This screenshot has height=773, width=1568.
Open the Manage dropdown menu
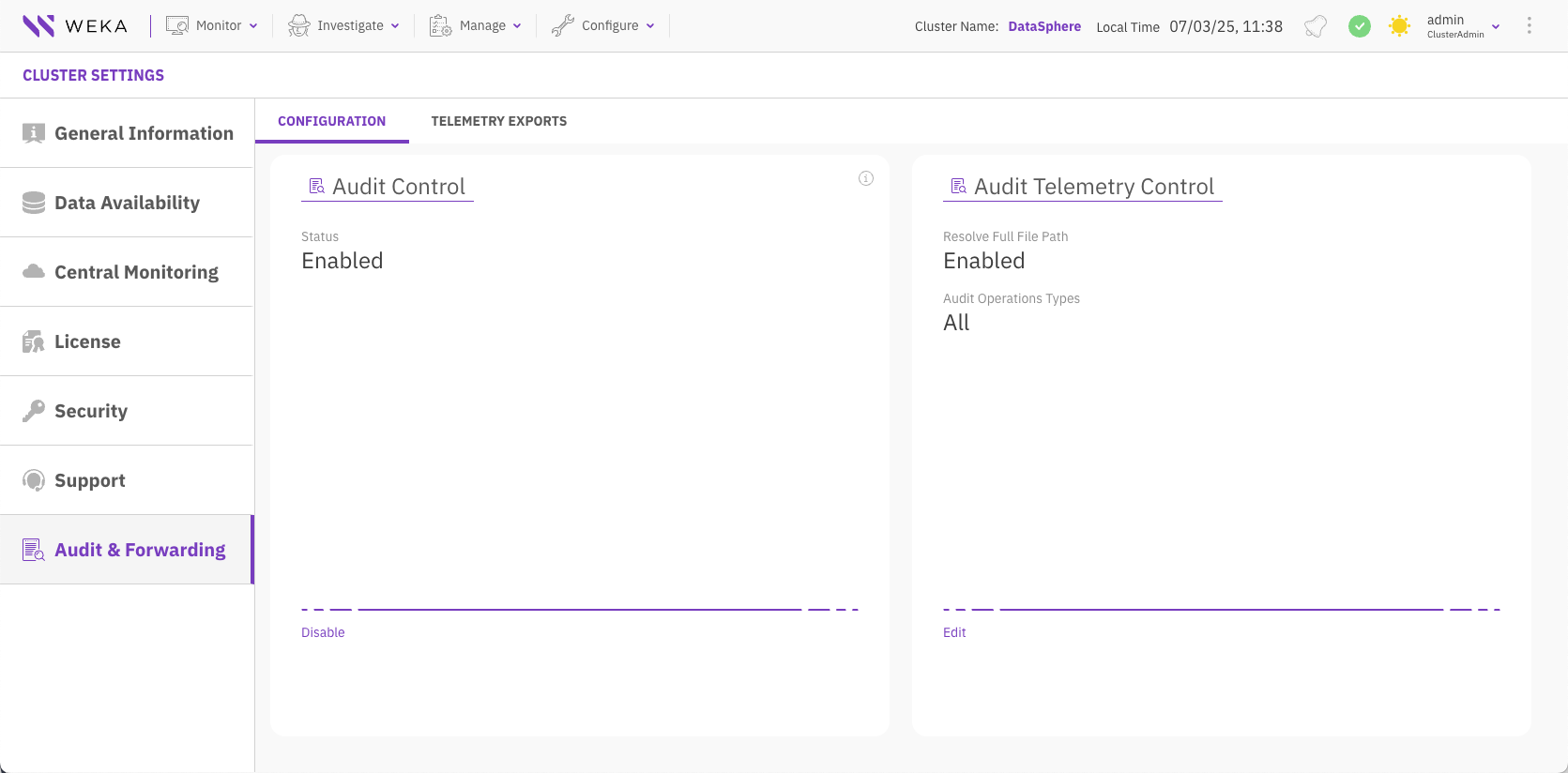(475, 26)
